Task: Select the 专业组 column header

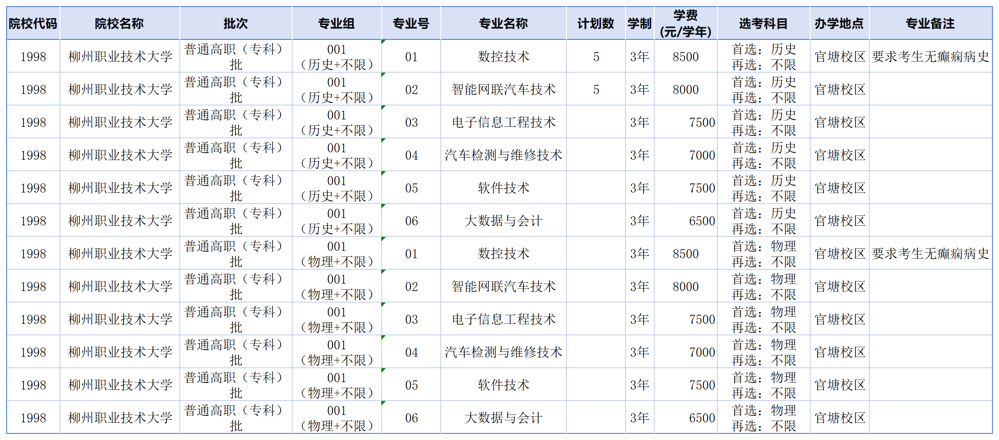Action: point(336,22)
